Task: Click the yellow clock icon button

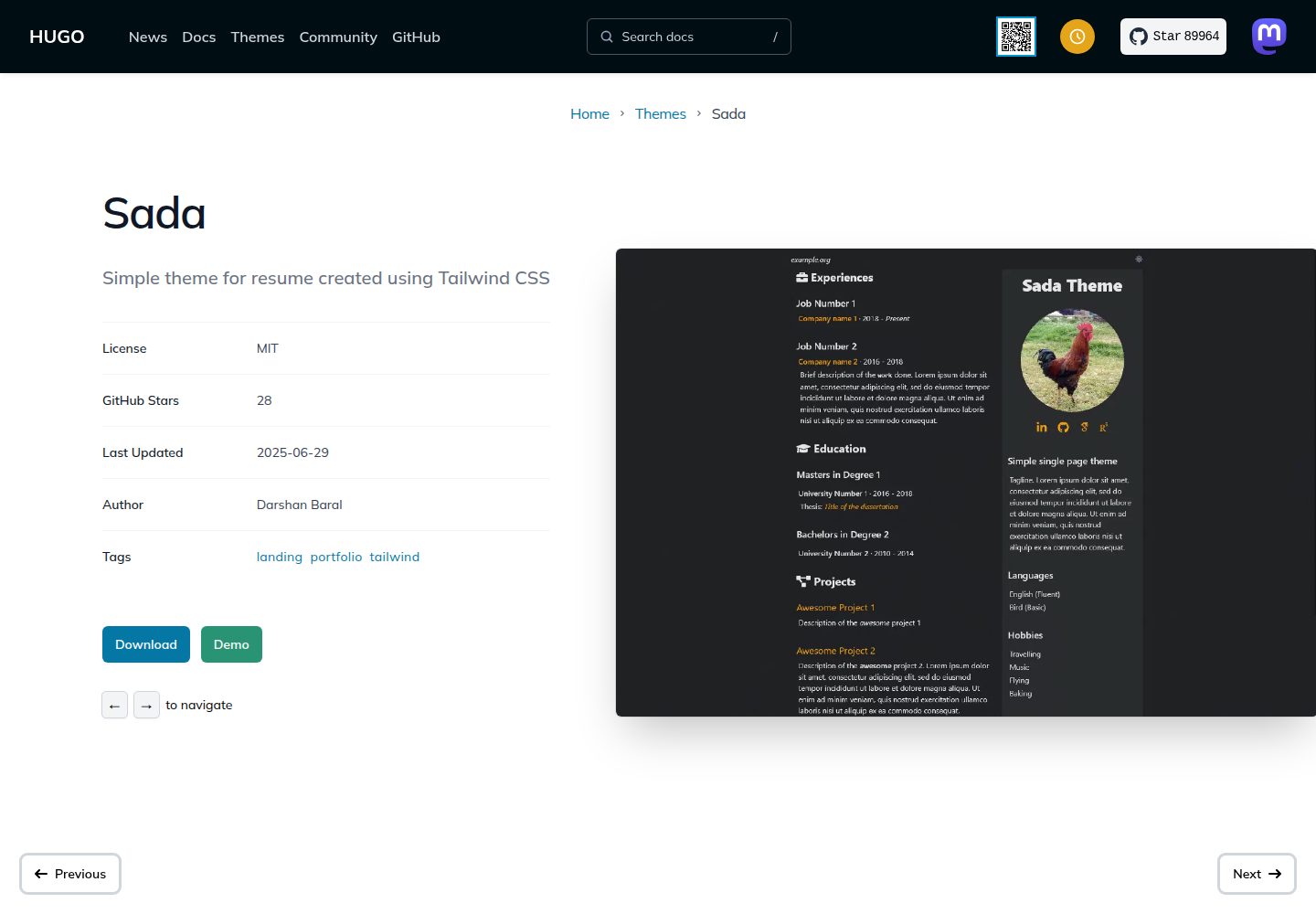Action: click(1077, 37)
